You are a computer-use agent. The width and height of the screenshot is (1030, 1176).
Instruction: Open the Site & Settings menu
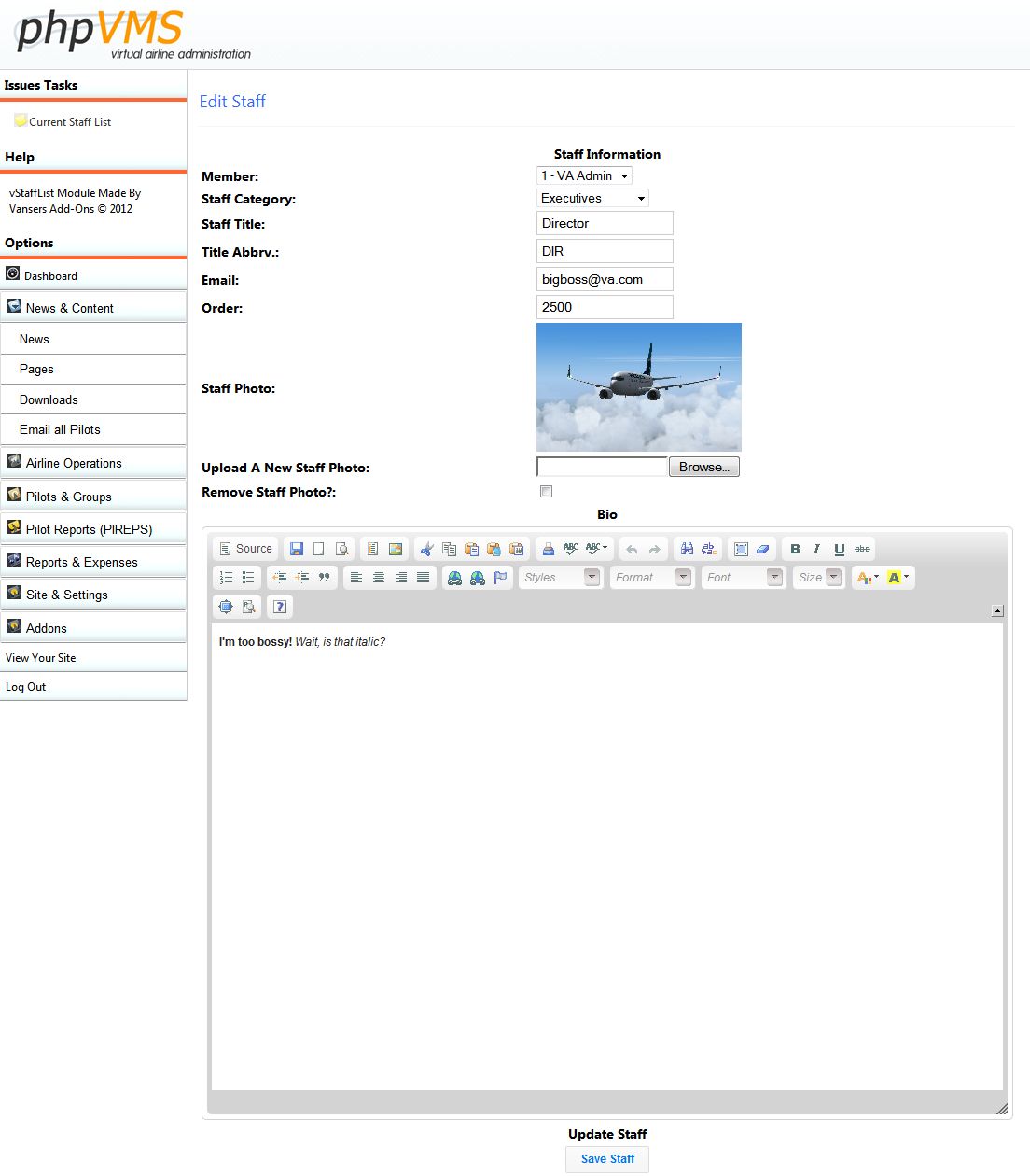coord(93,595)
